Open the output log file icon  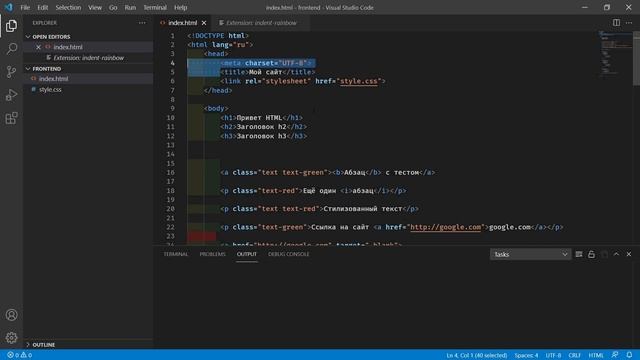(604, 254)
